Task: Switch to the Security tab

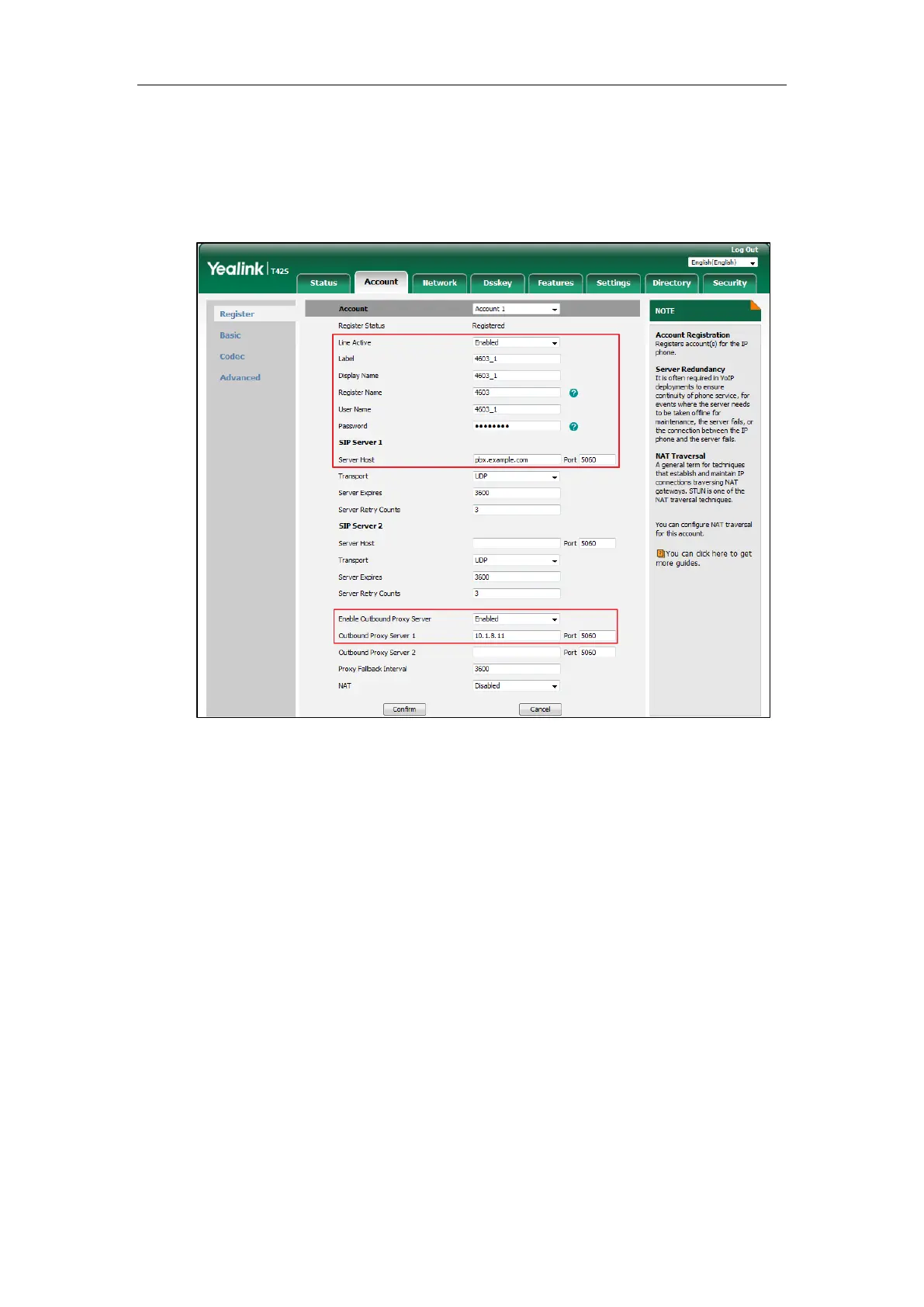Action: [729, 283]
